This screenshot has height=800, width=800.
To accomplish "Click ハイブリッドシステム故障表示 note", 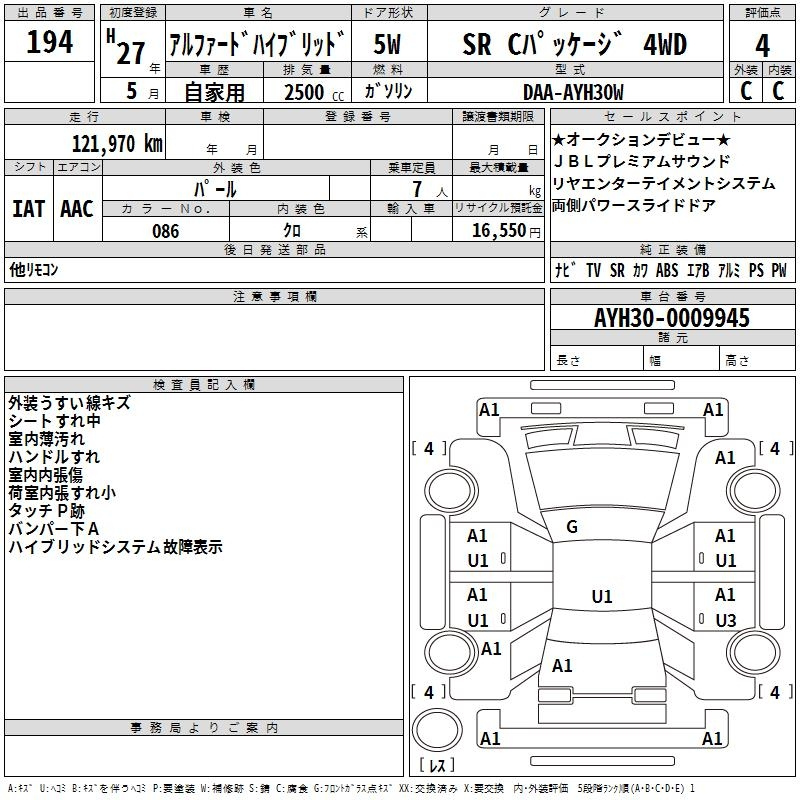I will point(115,546).
